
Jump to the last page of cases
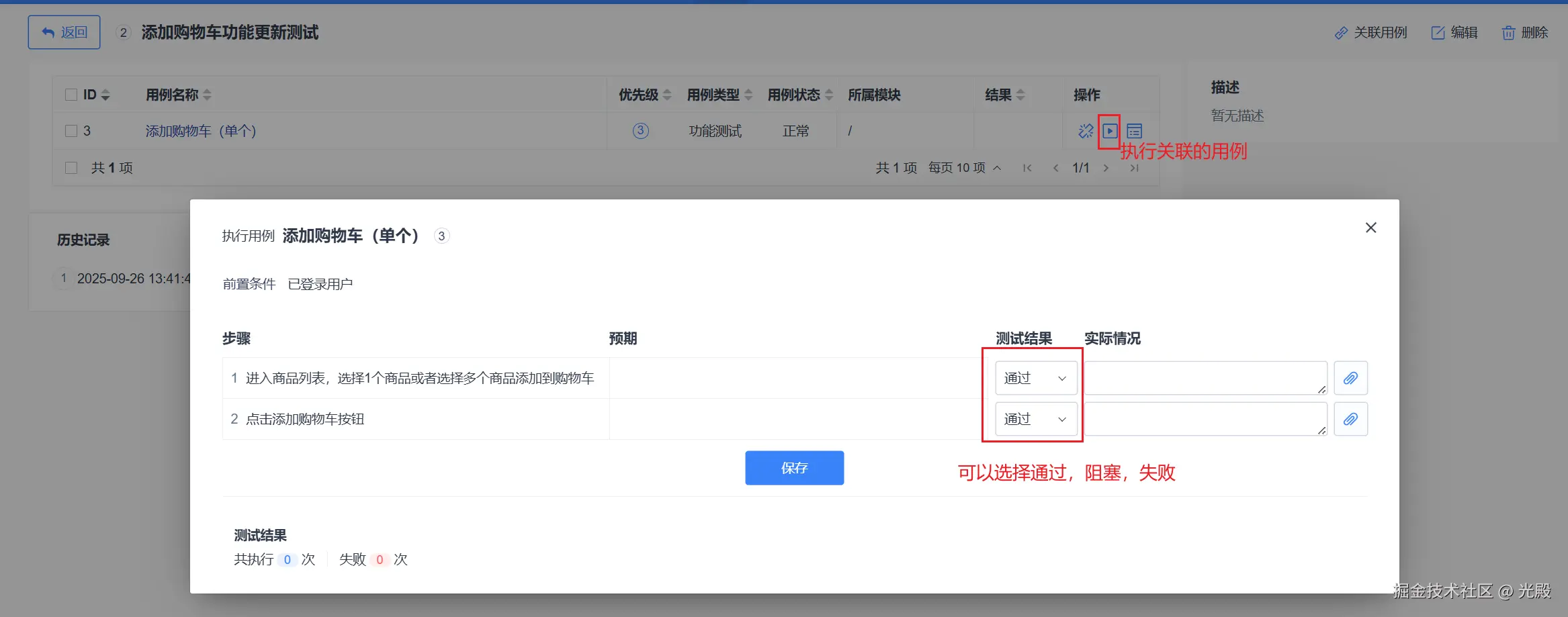(x=1134, y=168)
